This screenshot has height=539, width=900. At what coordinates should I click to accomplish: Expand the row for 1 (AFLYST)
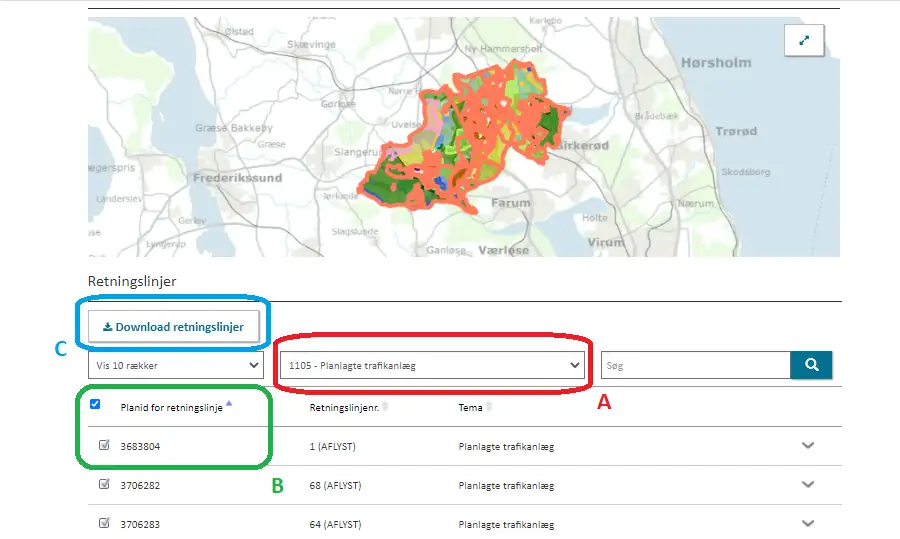(809, 446)
